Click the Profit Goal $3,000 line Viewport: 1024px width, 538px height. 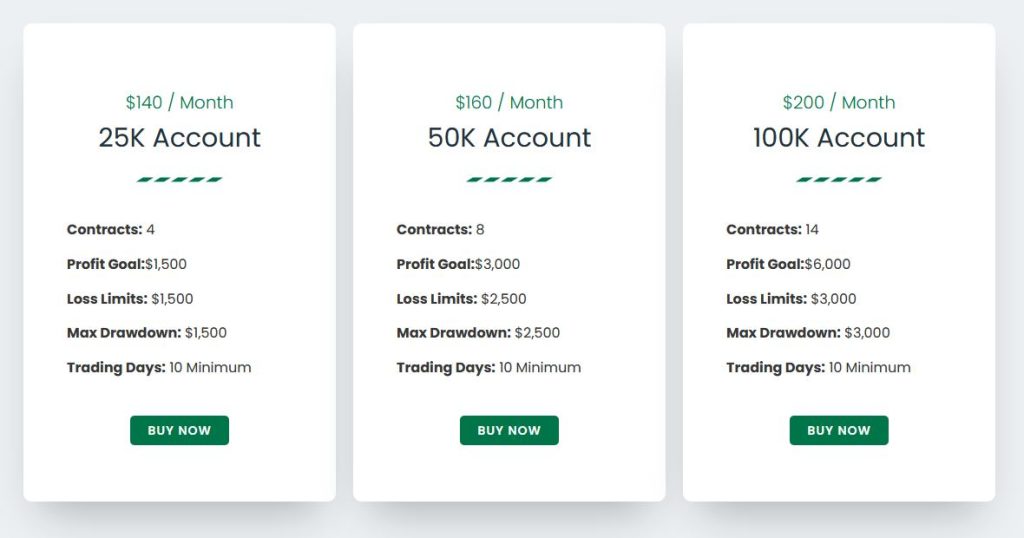[x=458, y=264]
